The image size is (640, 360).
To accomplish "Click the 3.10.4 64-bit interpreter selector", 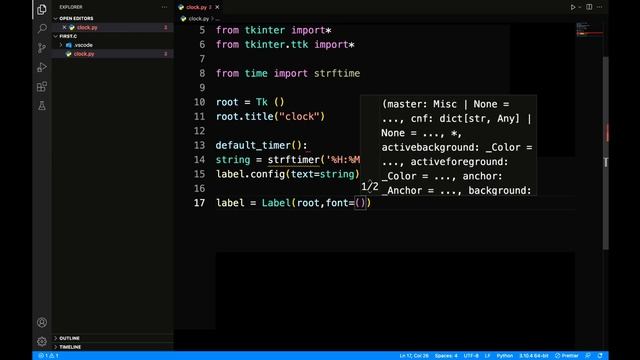I will coord(533,356).
